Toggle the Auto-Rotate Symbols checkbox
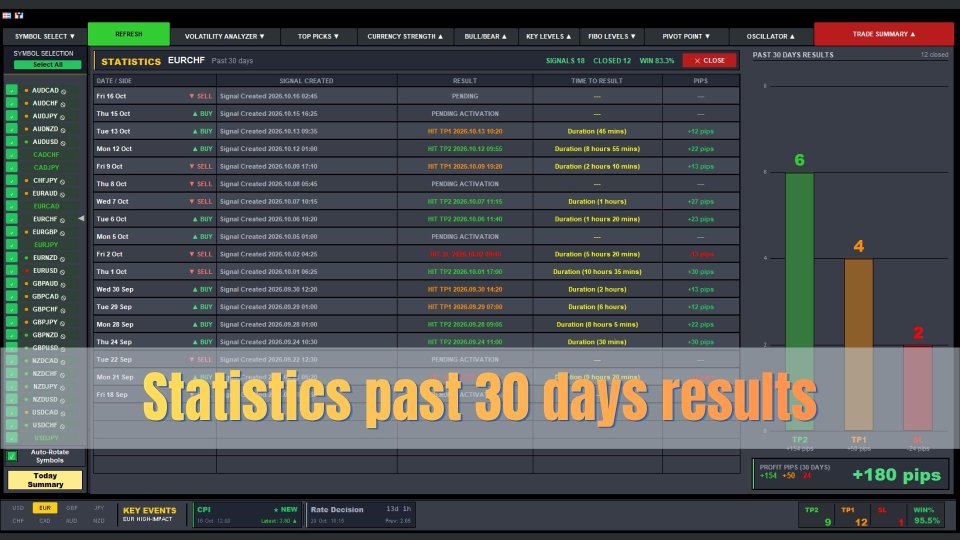The image size is (960, 540). [12, 456]
